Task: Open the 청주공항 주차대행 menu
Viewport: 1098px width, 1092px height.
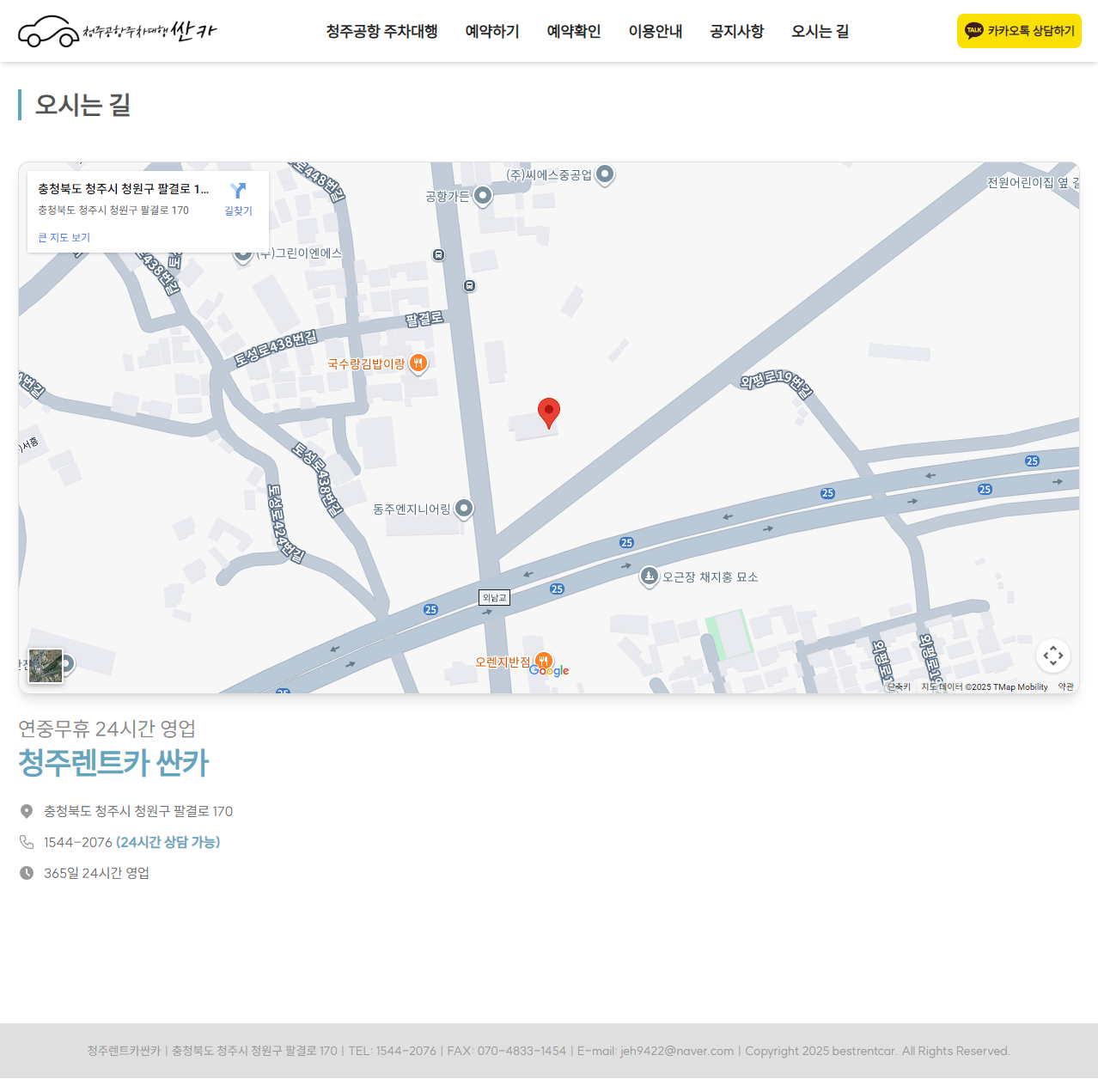Action: (x=382, y=31)
